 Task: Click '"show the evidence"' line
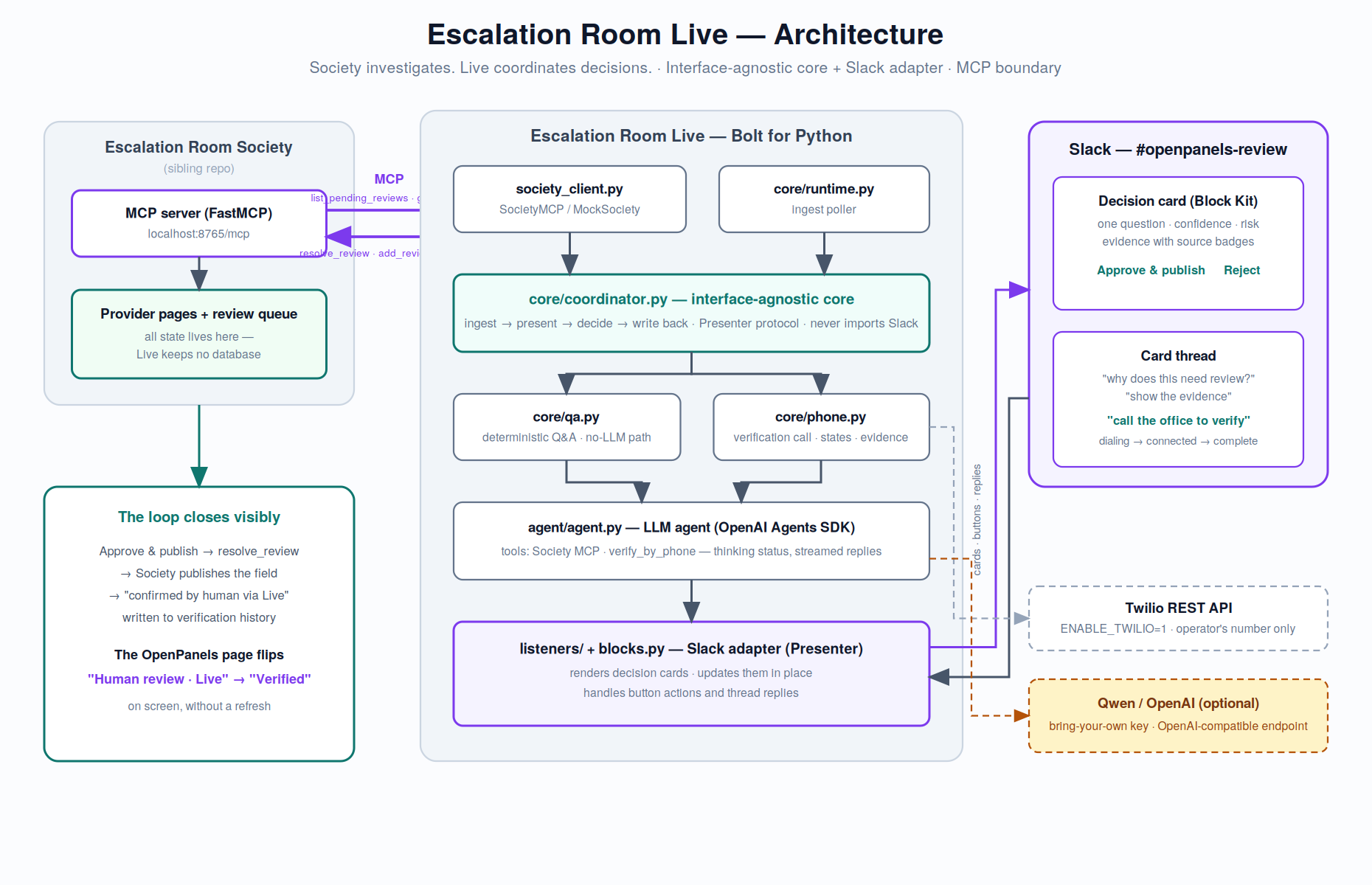(x=1178, y=396)
